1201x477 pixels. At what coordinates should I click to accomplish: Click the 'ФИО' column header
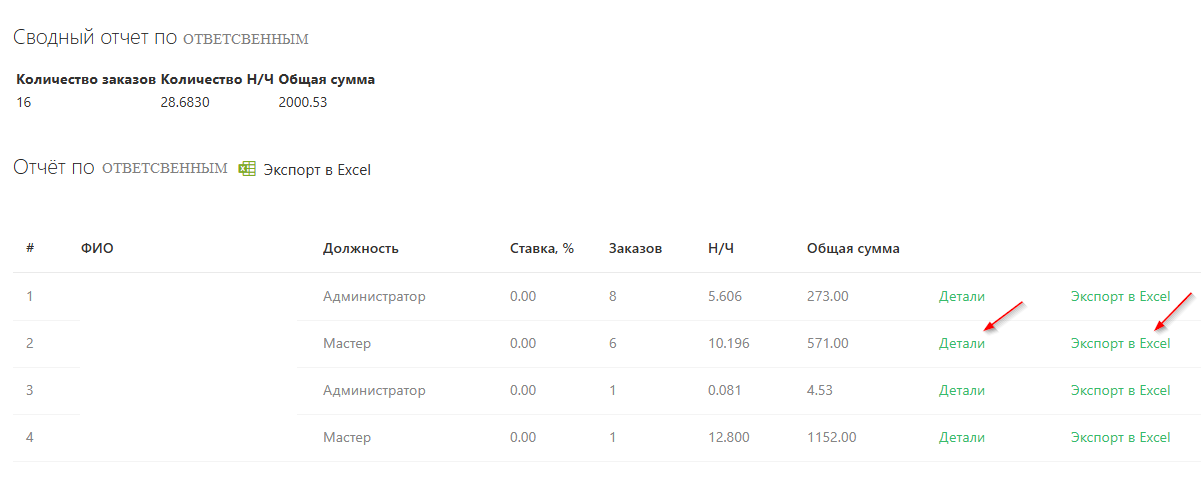tap(97, 248)
